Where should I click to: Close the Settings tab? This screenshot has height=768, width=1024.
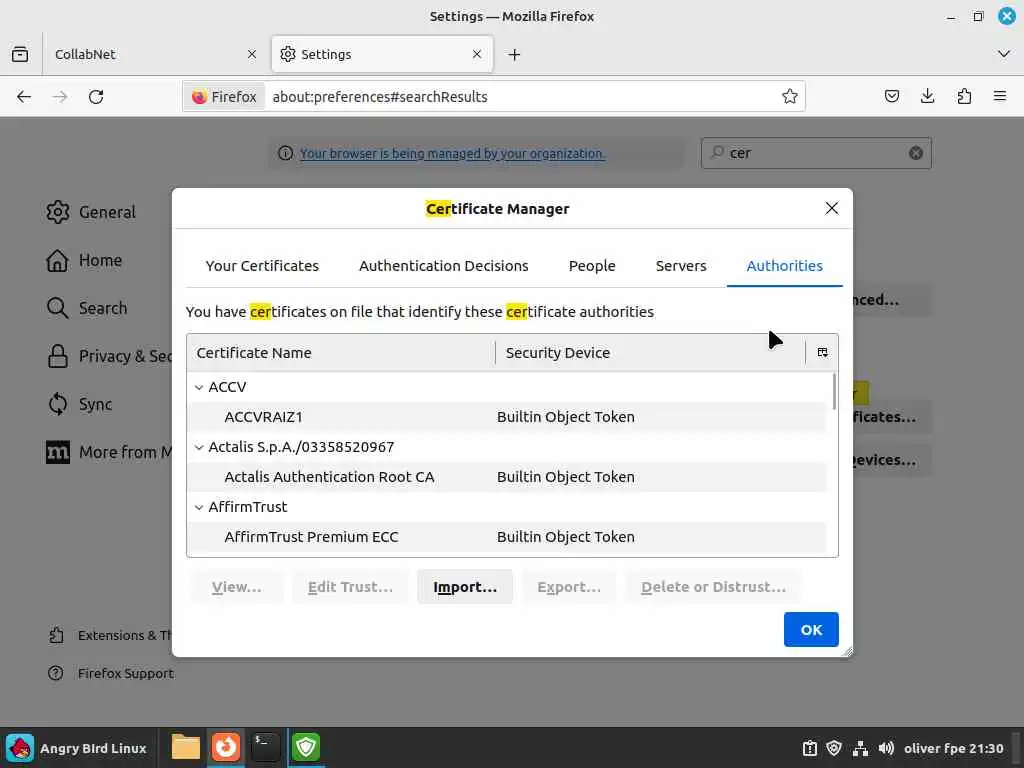point(477,54)
